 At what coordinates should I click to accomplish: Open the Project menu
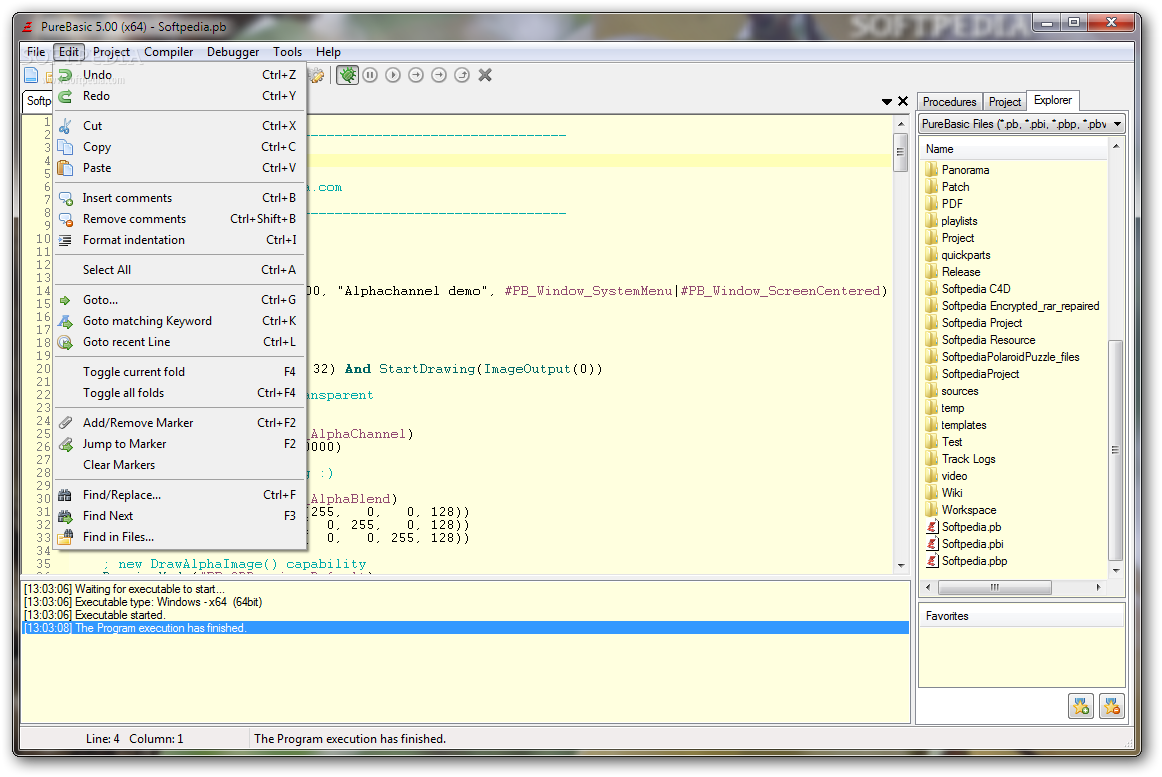(111, 52)
